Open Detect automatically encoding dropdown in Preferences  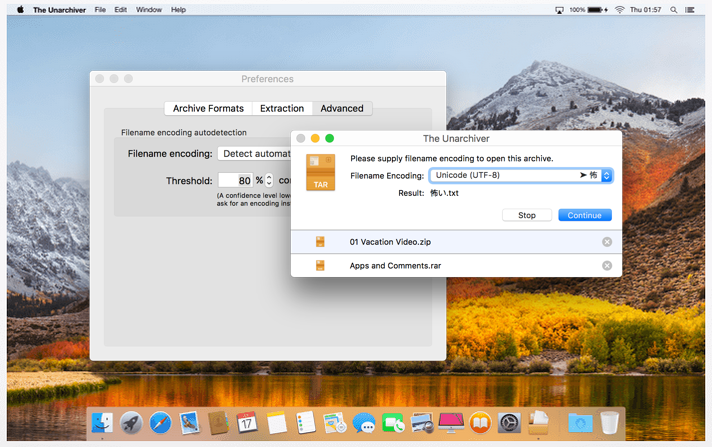coord(254,154)
